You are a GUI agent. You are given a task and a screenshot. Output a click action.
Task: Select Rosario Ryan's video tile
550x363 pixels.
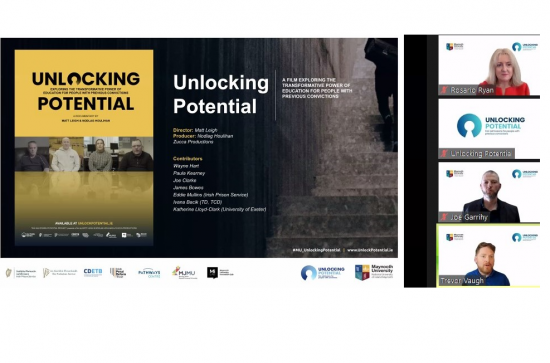click(x=489, y=65)
